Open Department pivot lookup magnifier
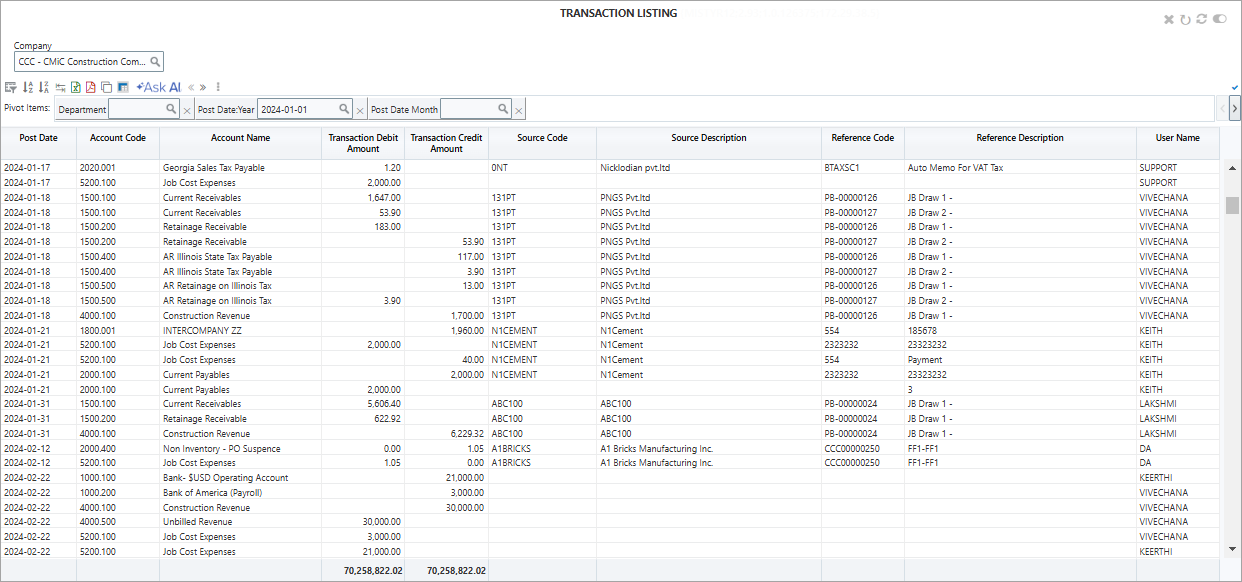 pos(171,108)
